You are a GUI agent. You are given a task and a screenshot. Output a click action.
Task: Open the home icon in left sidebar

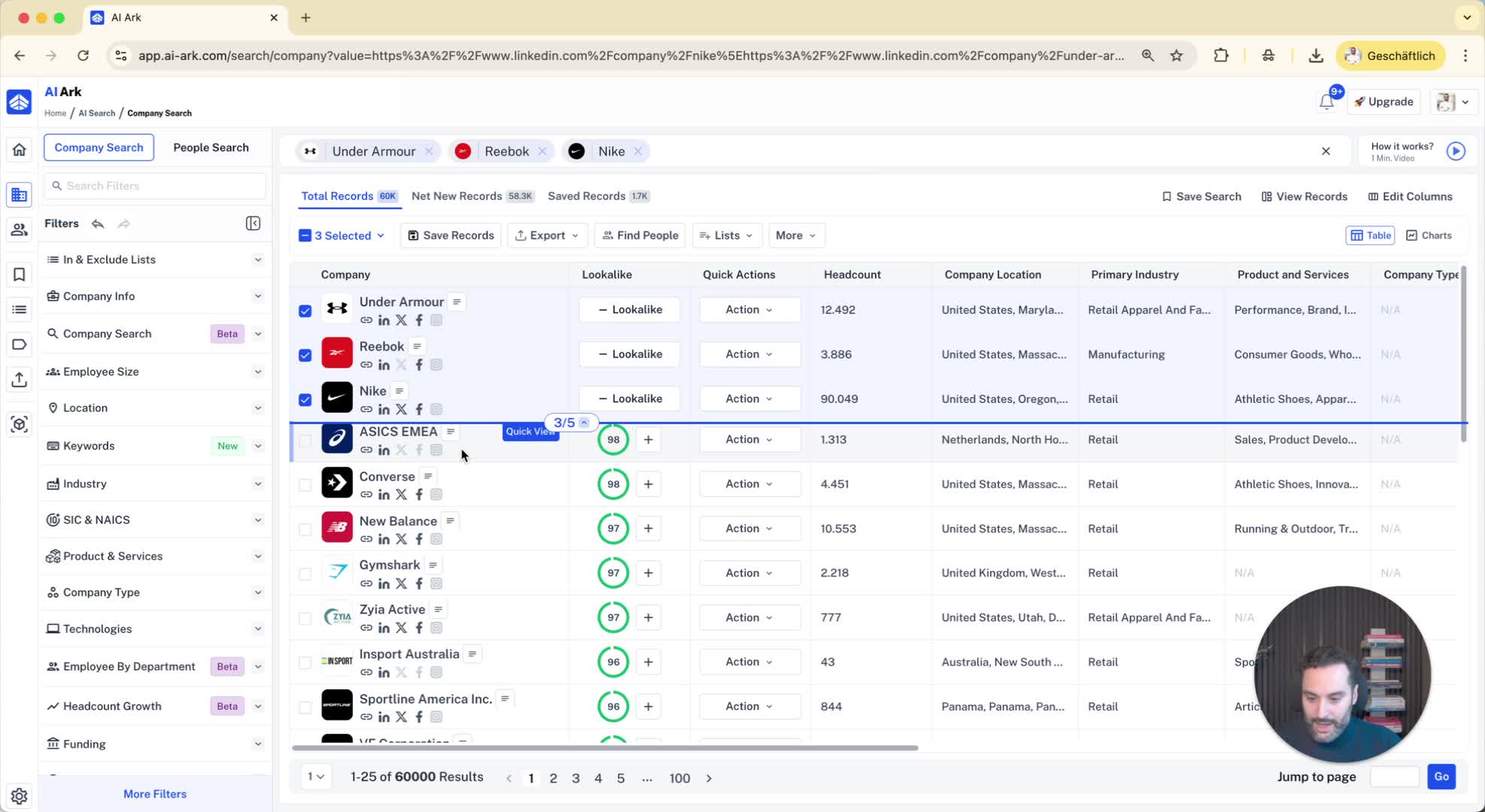click(19, 150)
